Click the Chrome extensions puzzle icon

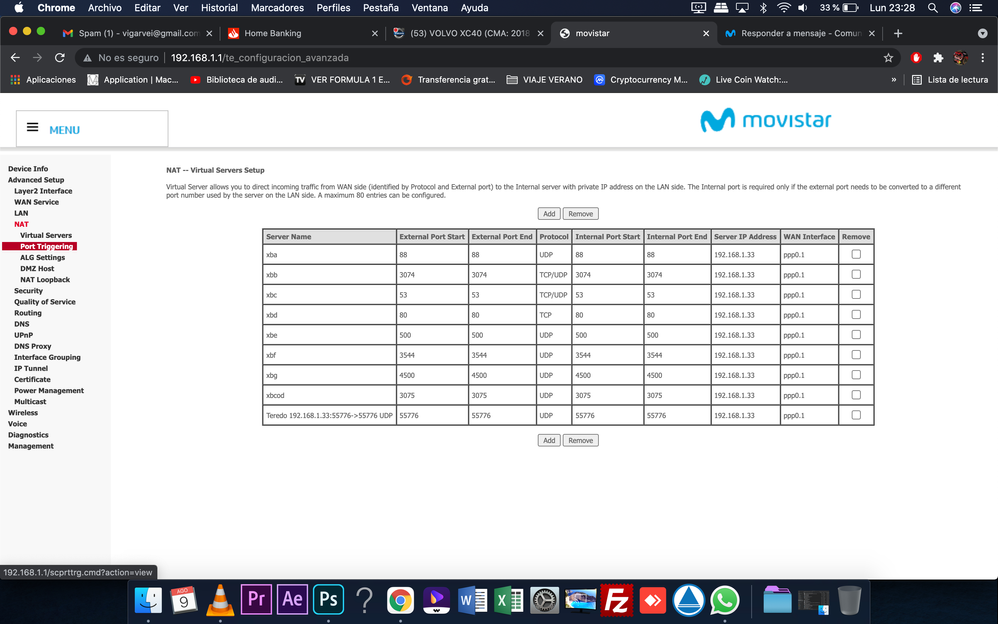click(x=938, y=58)
